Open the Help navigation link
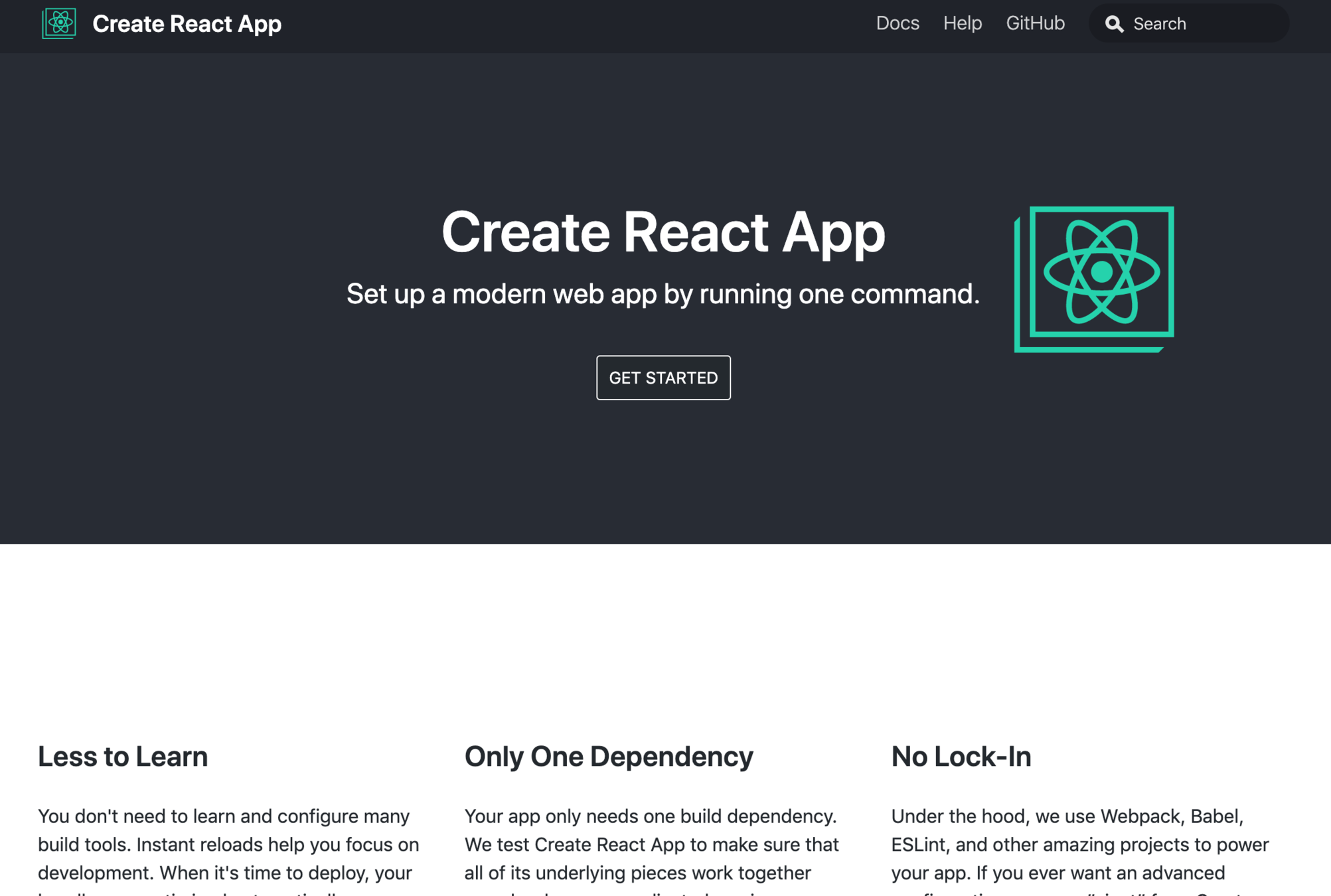Viewport: 1331px width, 896px height. pos(962,23)
